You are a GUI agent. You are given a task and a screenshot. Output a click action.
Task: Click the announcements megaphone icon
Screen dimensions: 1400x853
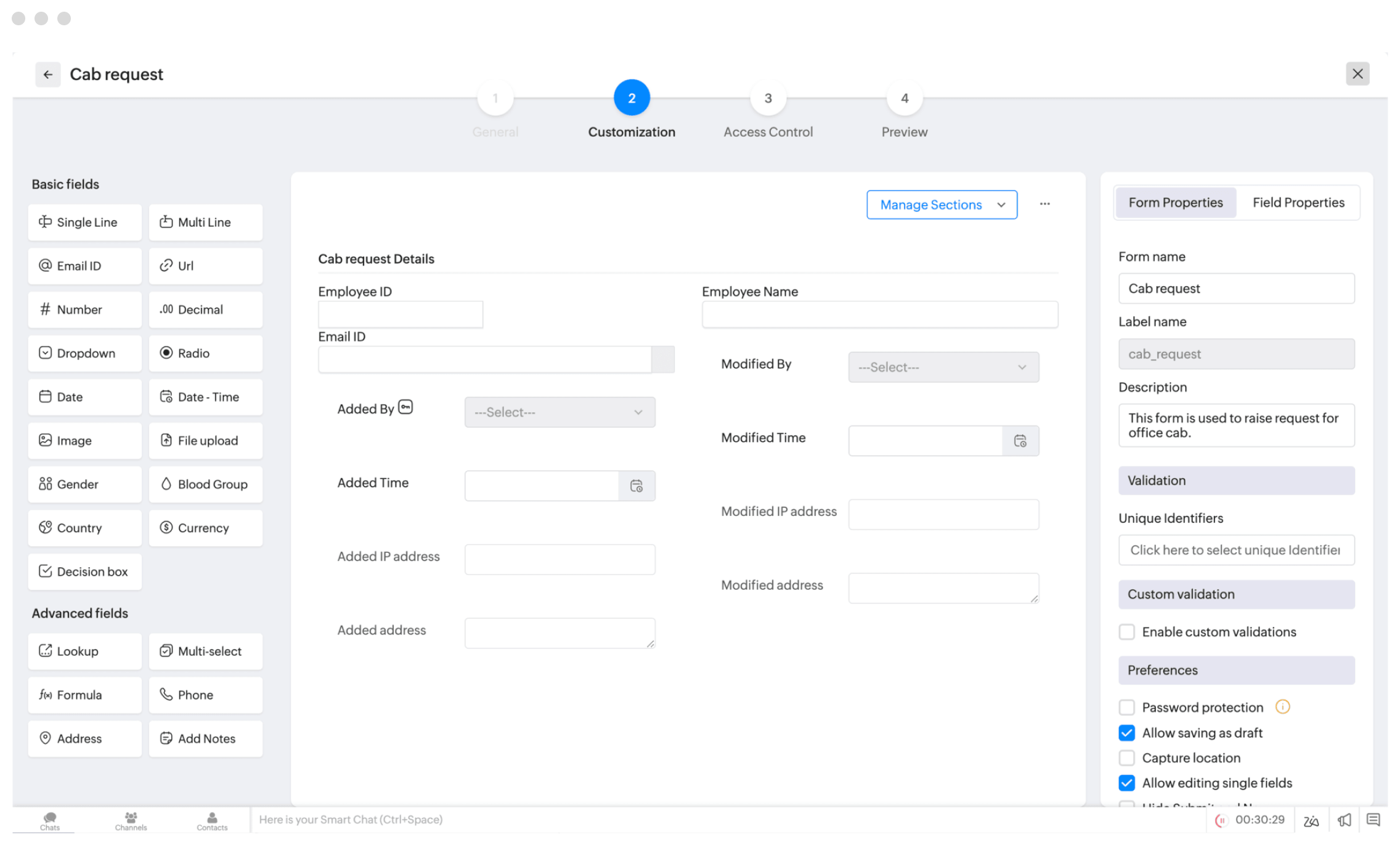[x=1344, y=820]
